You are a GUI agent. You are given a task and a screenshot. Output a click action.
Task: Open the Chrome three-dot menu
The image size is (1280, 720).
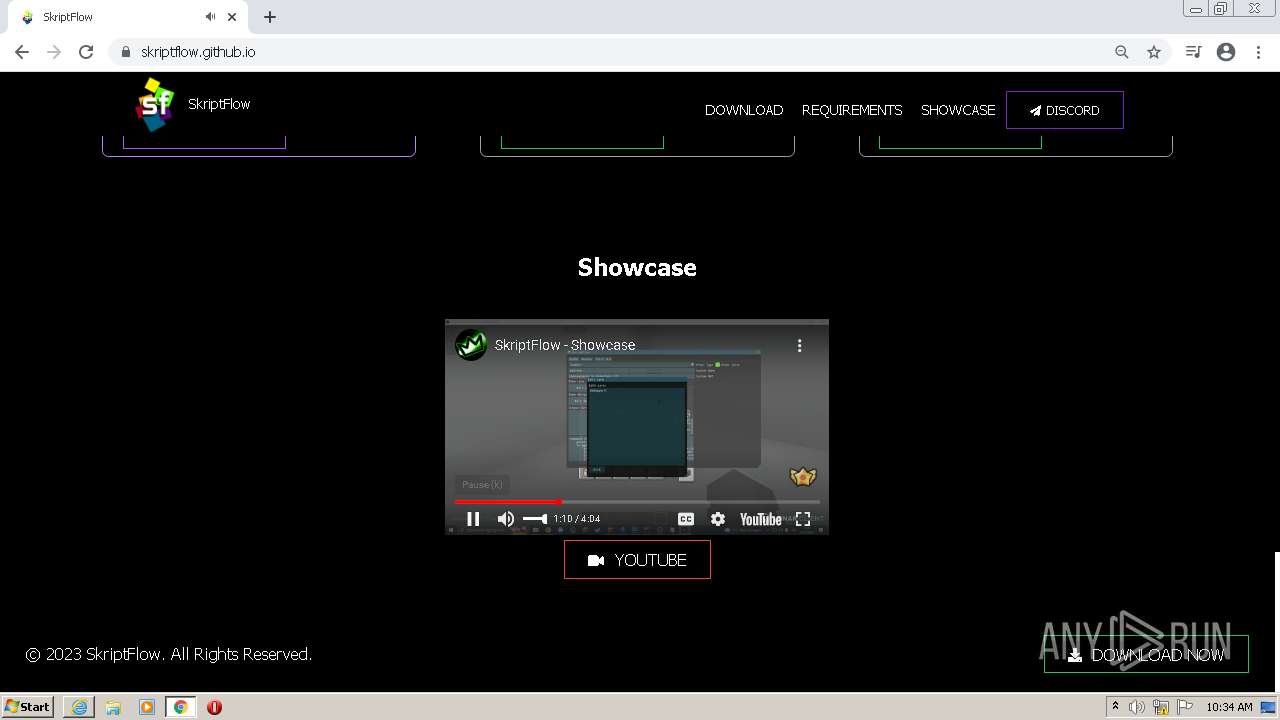1258,52
